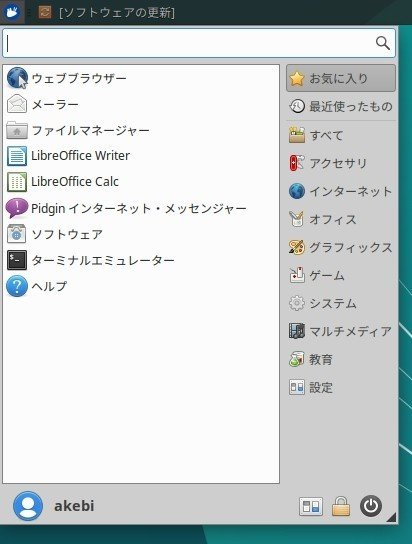Click the search magnifier icon
412x544 pixels.
[x=383, y=43]
